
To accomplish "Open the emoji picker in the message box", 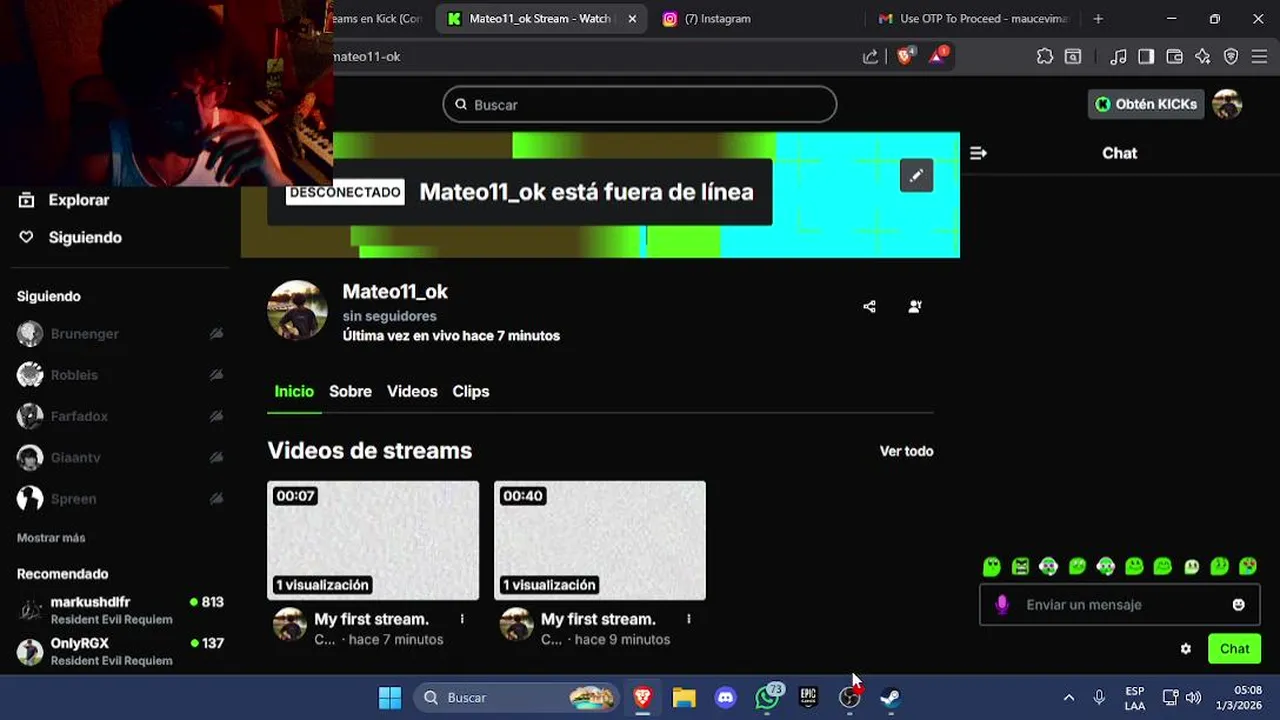I will [x=1239, y=605].
